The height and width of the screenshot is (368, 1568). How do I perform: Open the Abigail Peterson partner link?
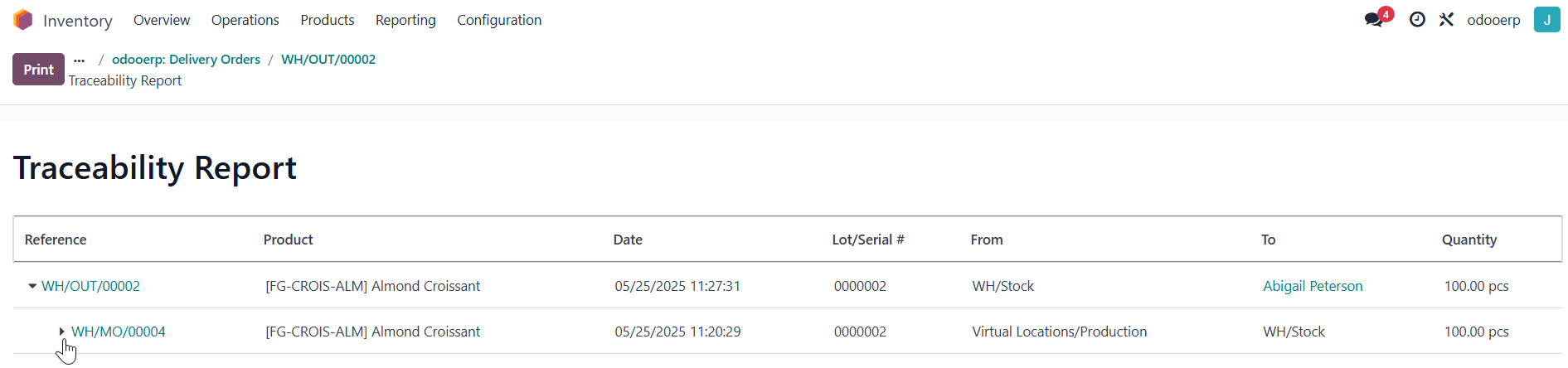tap(1313, 286)
